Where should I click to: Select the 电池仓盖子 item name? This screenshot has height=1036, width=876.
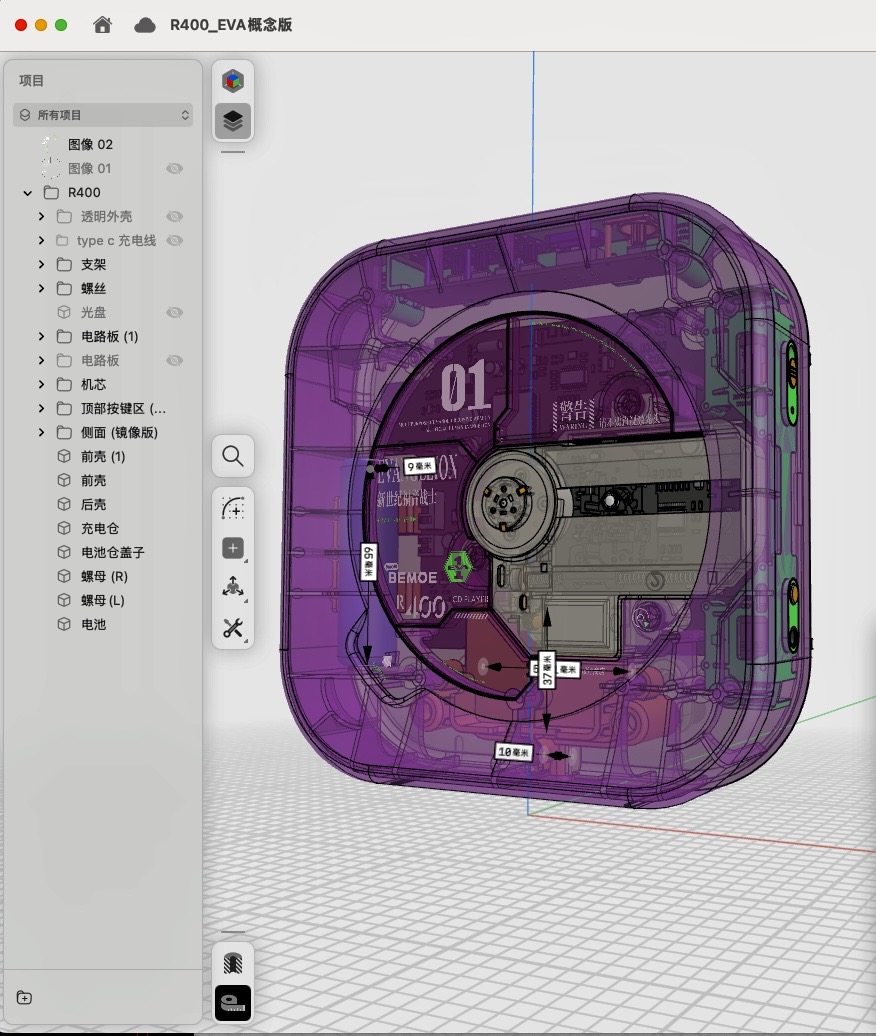[112, 552]
